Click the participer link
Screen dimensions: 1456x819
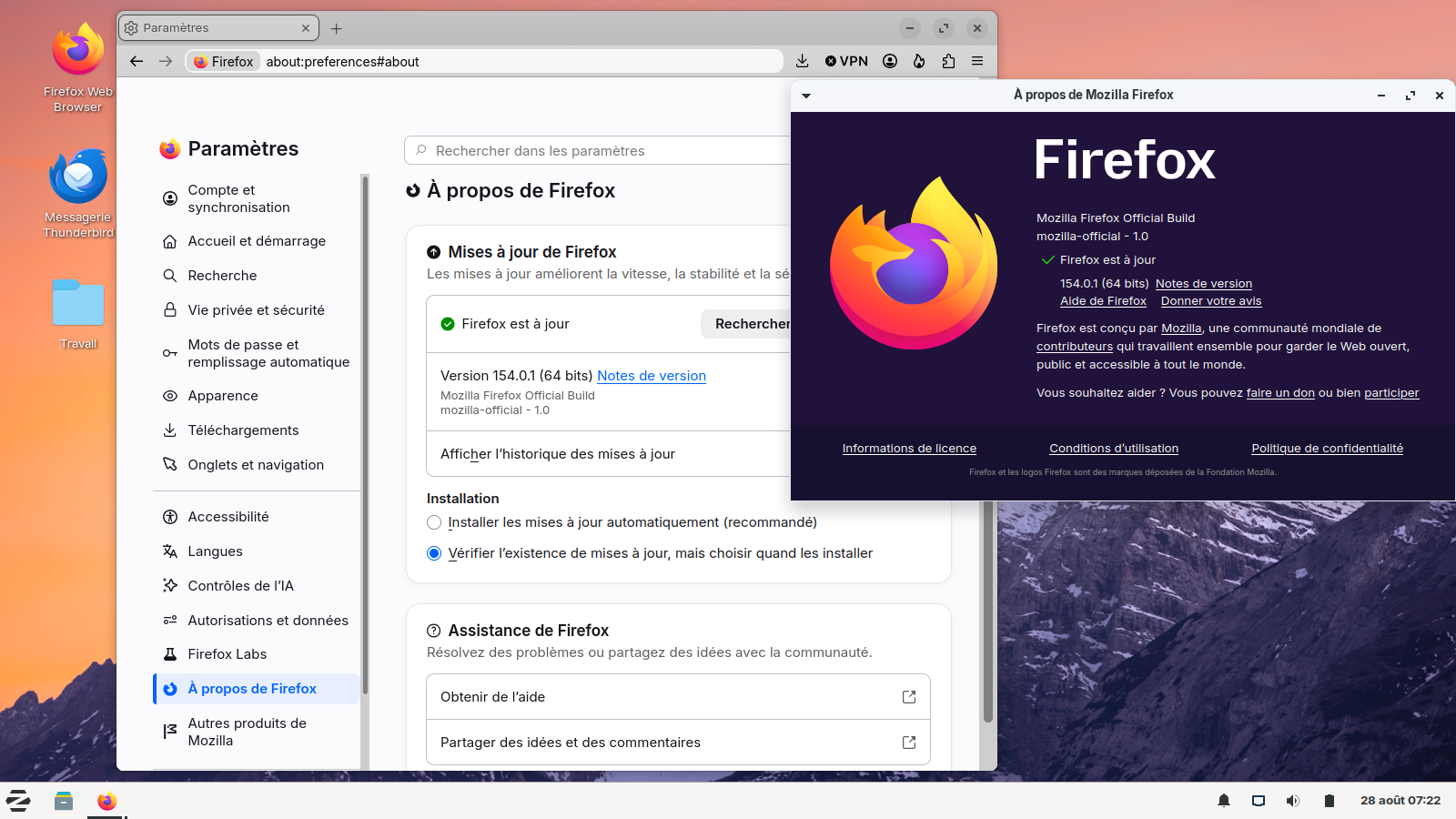[x=1391, y=393]
